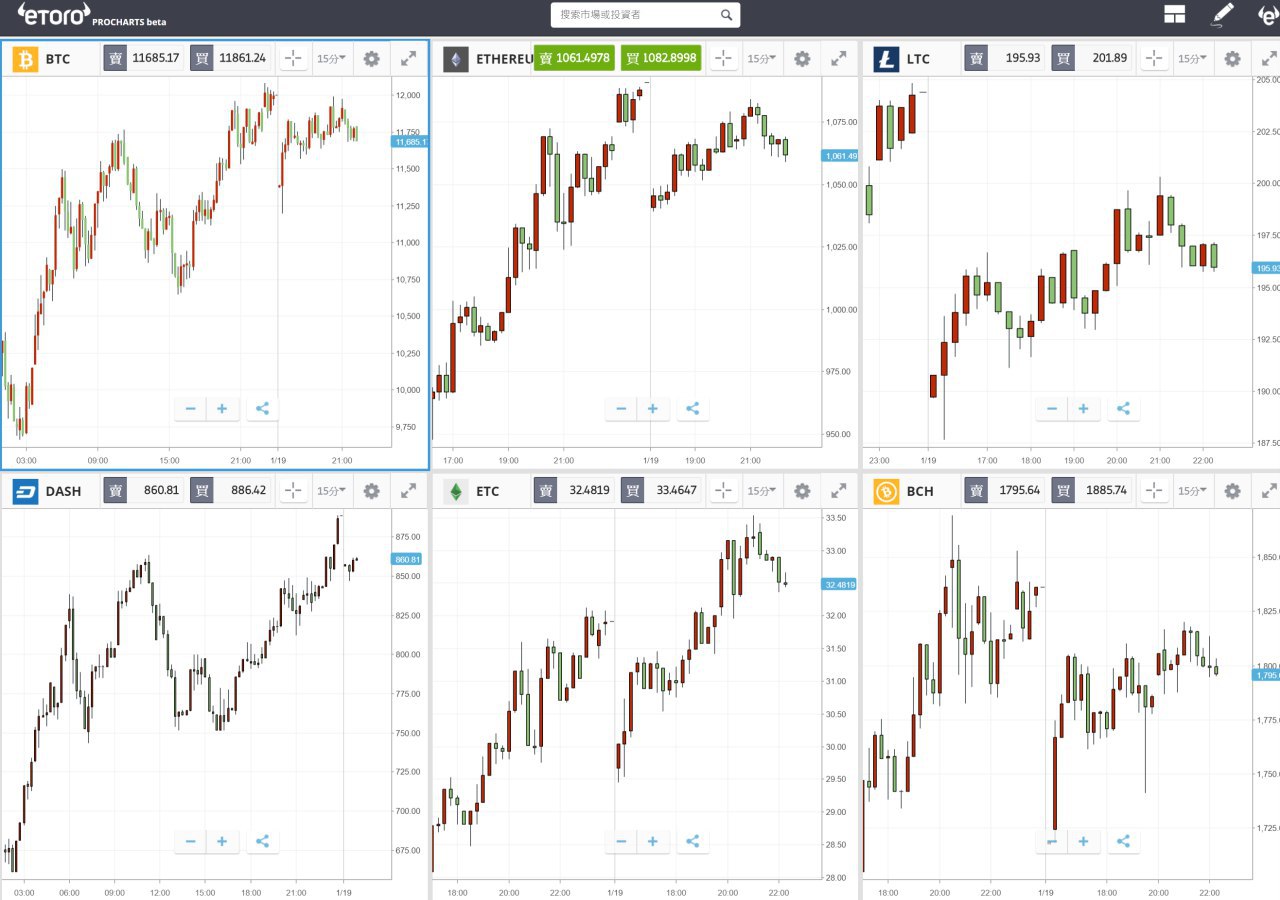The width and height of the screenshot is (1280, 900).
Task: Click the Bitcoin logo icon
Action: click(x=25, y=59)
